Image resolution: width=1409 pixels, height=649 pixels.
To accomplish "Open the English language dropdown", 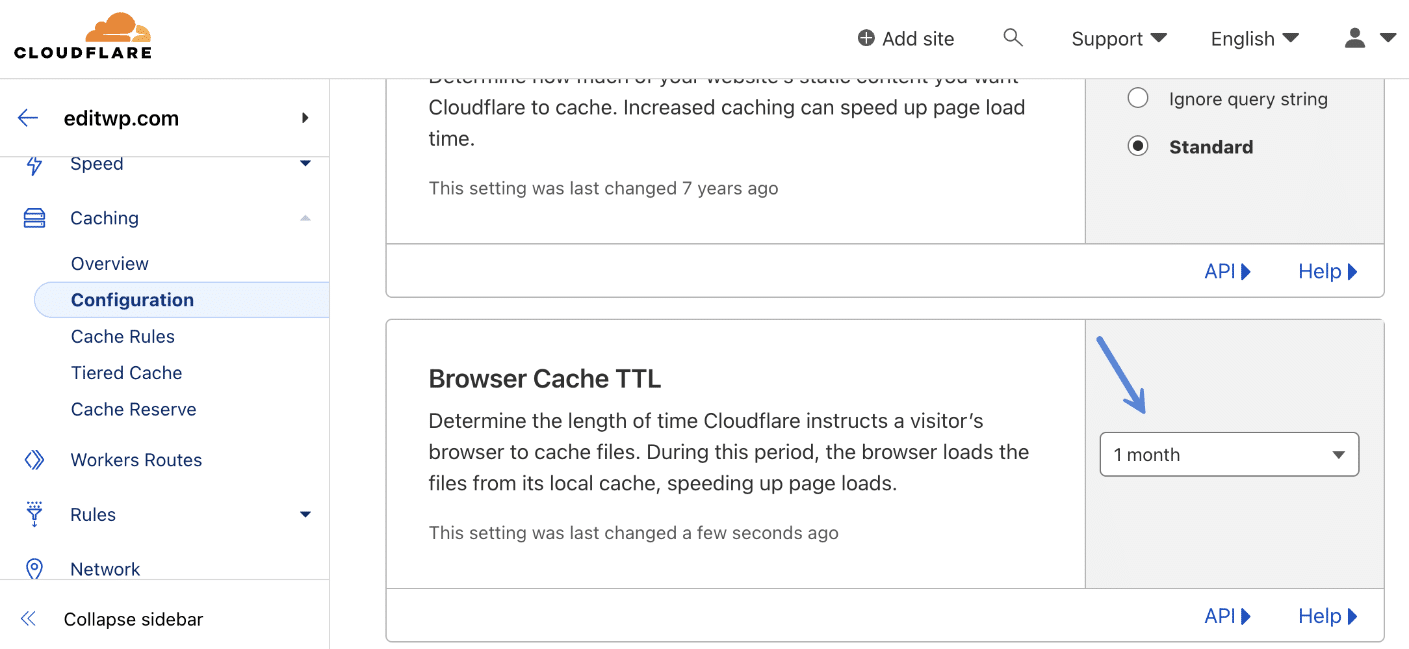I will tap(1255, 39).
